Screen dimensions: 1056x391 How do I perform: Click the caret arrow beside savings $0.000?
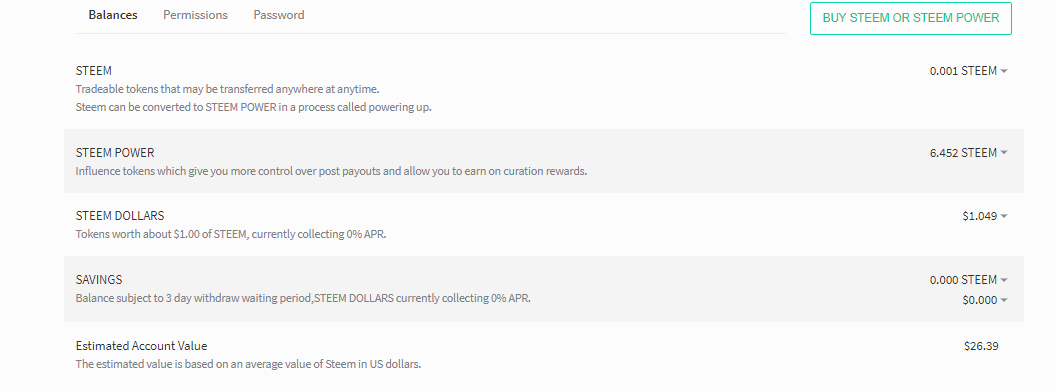1004,300
